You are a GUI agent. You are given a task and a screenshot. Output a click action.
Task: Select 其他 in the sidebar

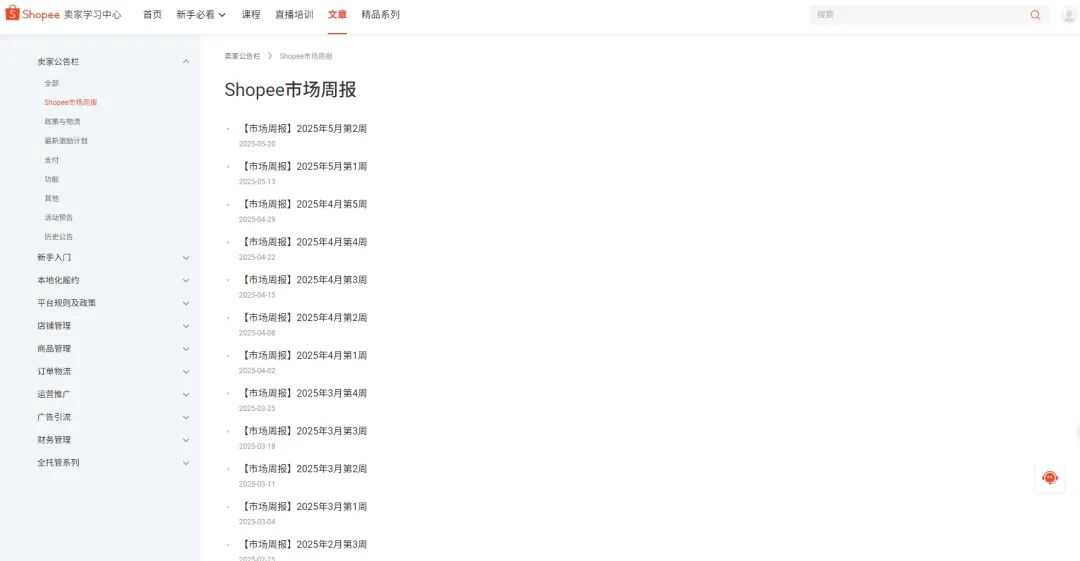click(52, 198)
